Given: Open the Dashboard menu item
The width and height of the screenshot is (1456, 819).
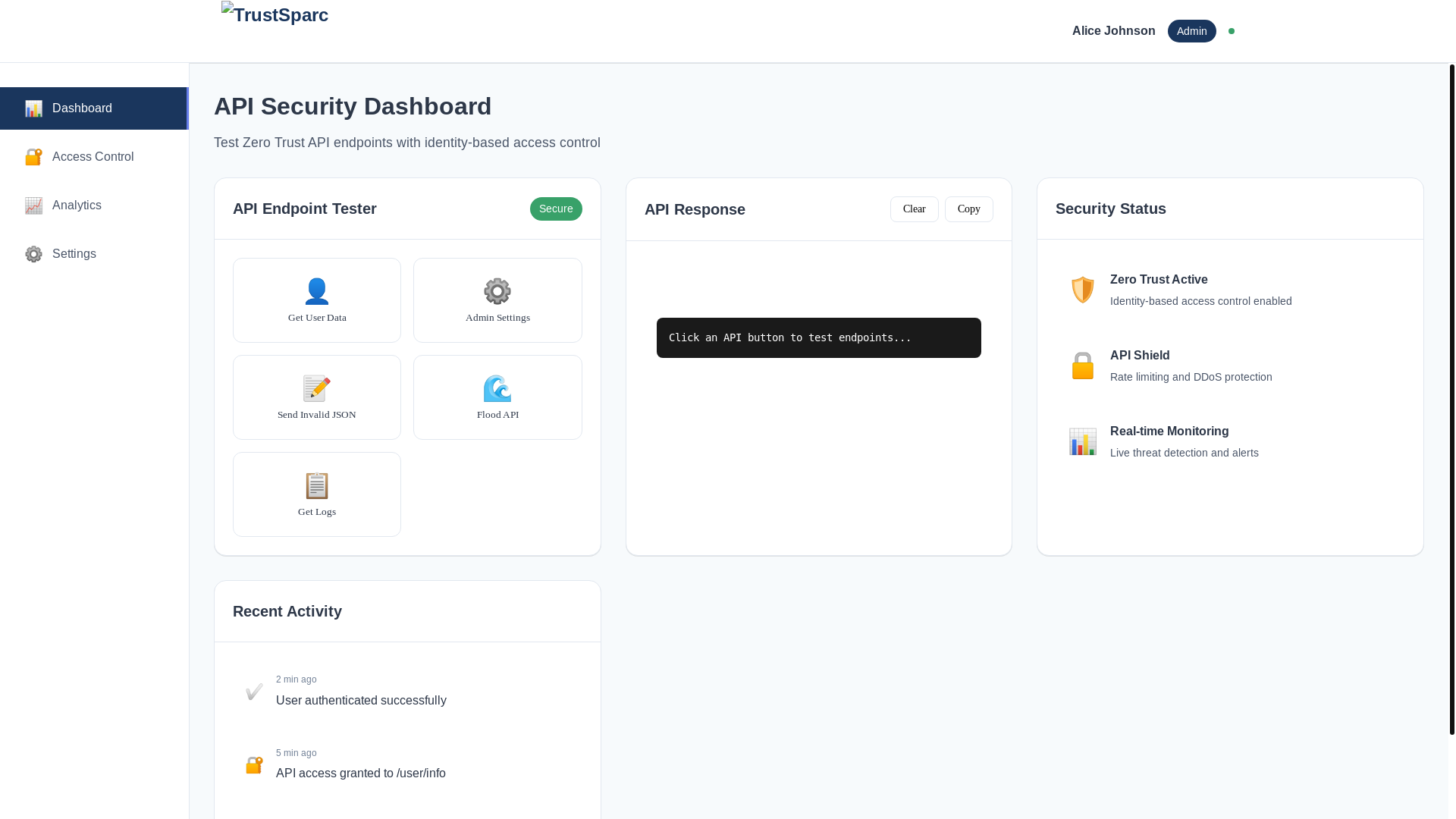Looking at the screenshot, I should click(x=94, y=108).
